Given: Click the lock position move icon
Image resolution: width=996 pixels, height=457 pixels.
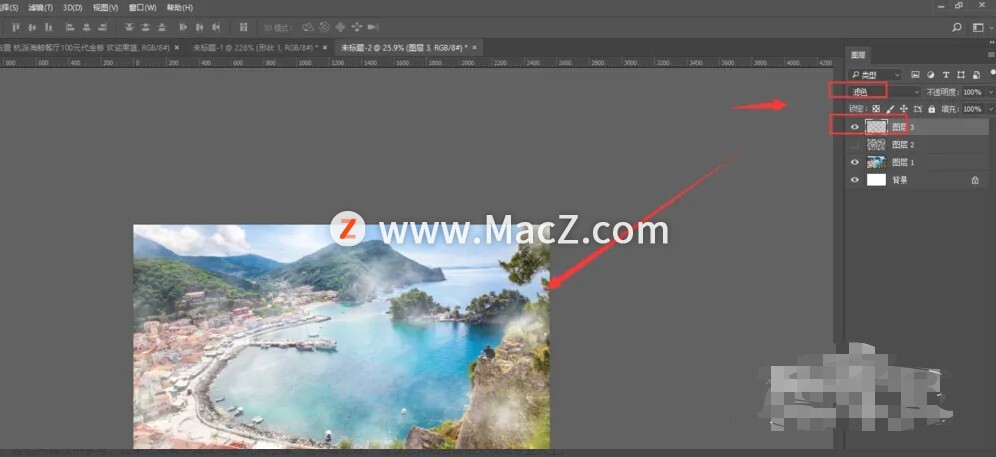Looking at the screenshot, I should point(904,109).
